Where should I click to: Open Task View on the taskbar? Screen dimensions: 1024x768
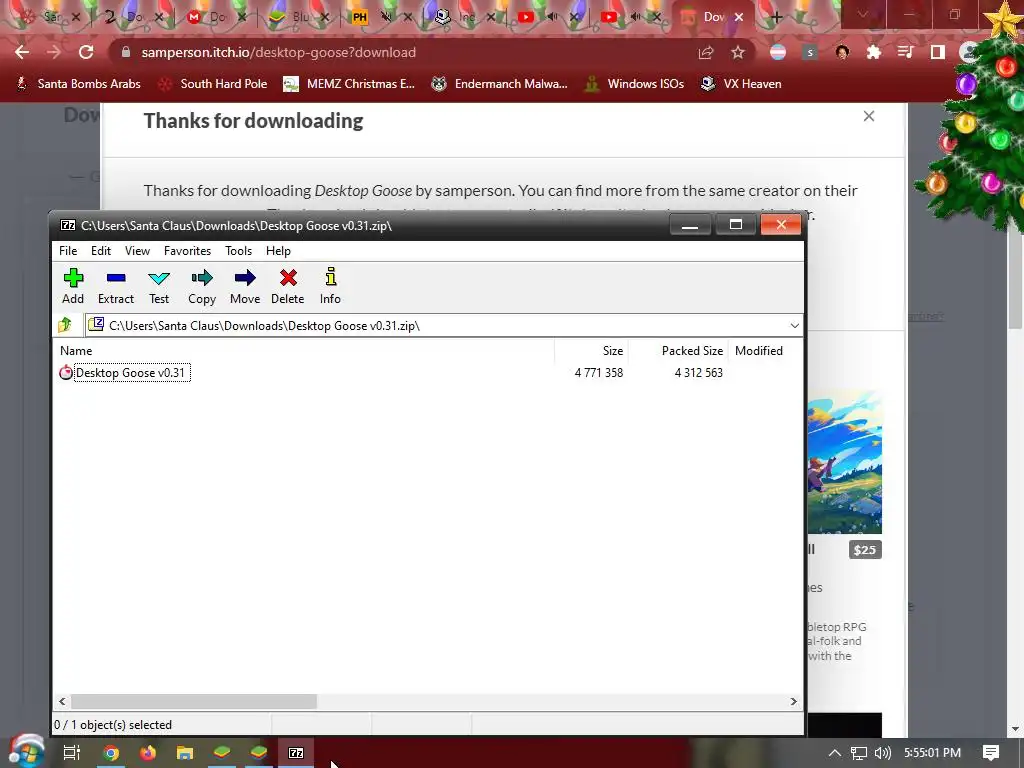72,752
